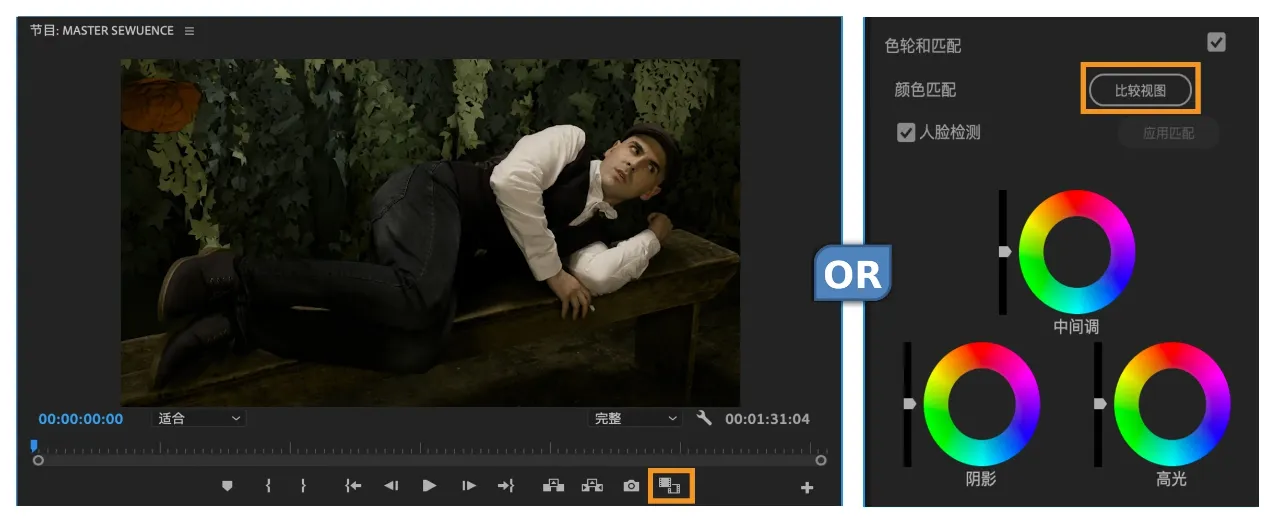The width and height of the screenshot is (1280, 526).
Task: Click the playhead on the time ruler
Action: point(33,446)
